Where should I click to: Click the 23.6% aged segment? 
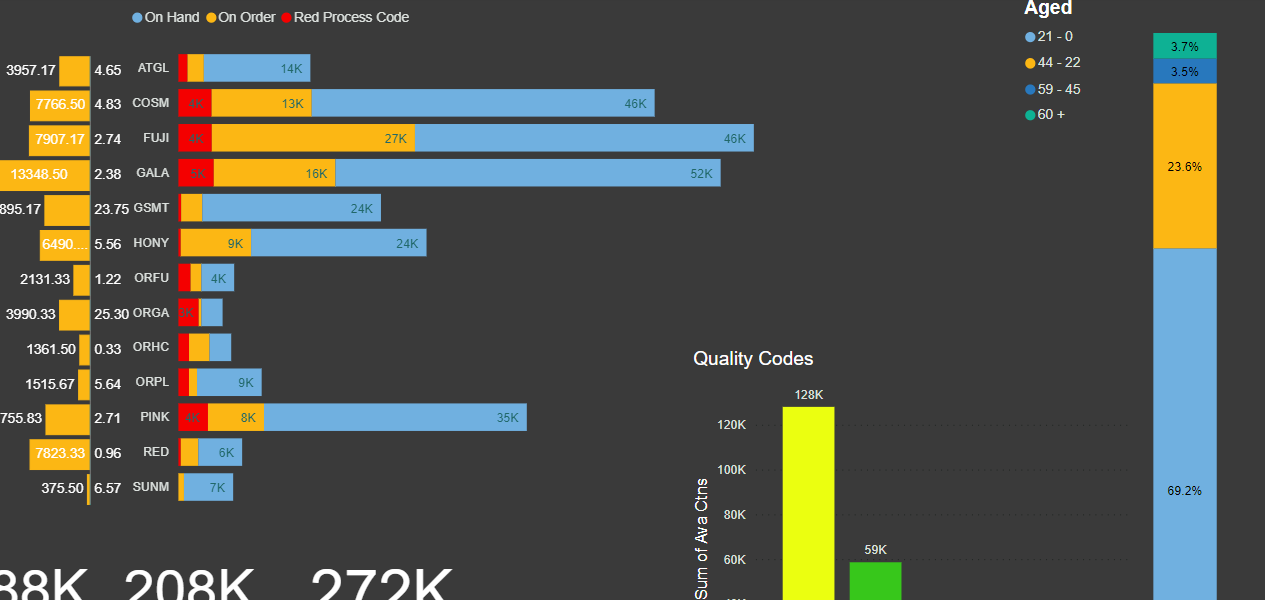(1185, 166)
